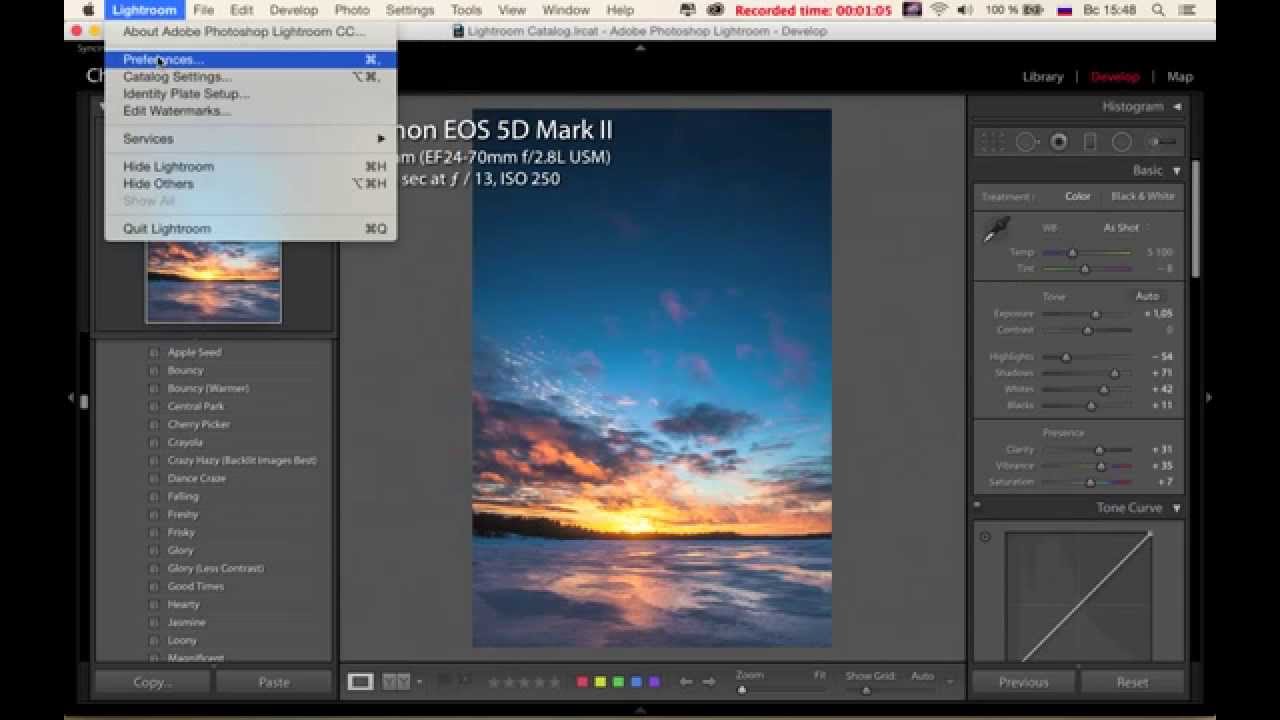Apply the yellow color label

[600, 682]
